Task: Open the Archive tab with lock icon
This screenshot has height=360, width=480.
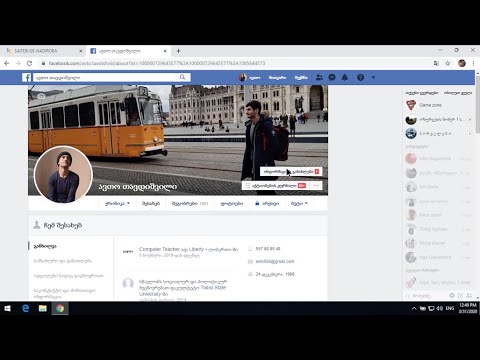Action: (267, 203)
